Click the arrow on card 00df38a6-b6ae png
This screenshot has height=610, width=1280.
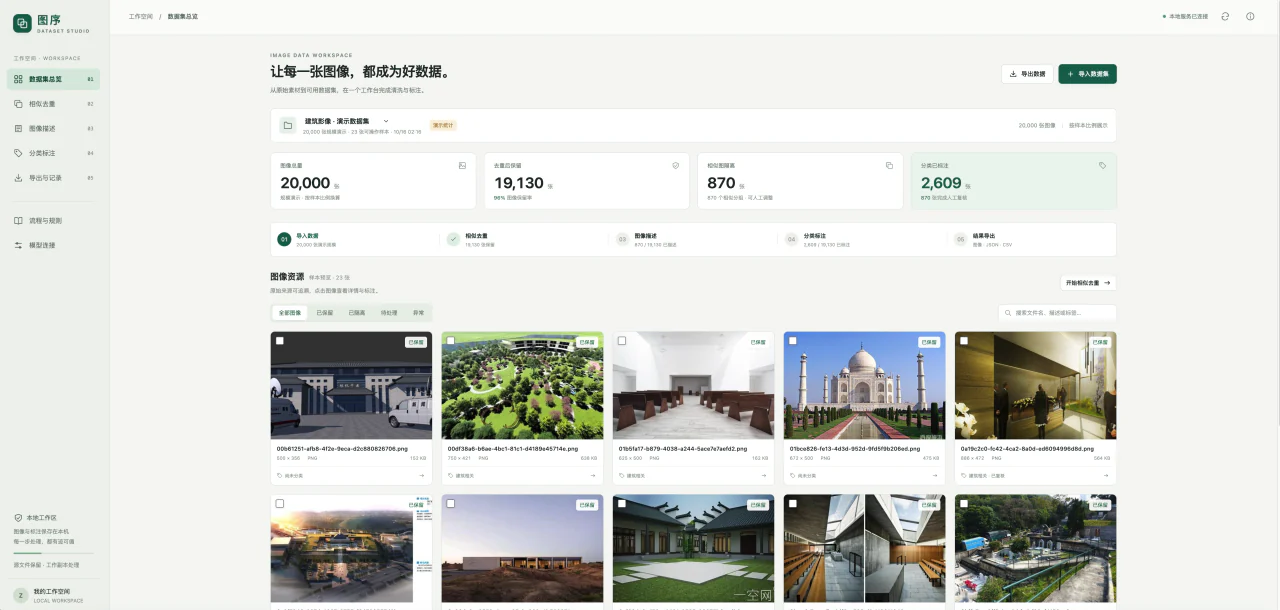tap(594, 476)
